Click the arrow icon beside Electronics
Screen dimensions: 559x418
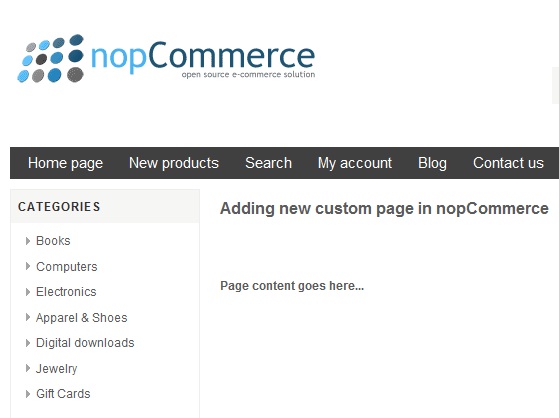[x=28, y=292]
